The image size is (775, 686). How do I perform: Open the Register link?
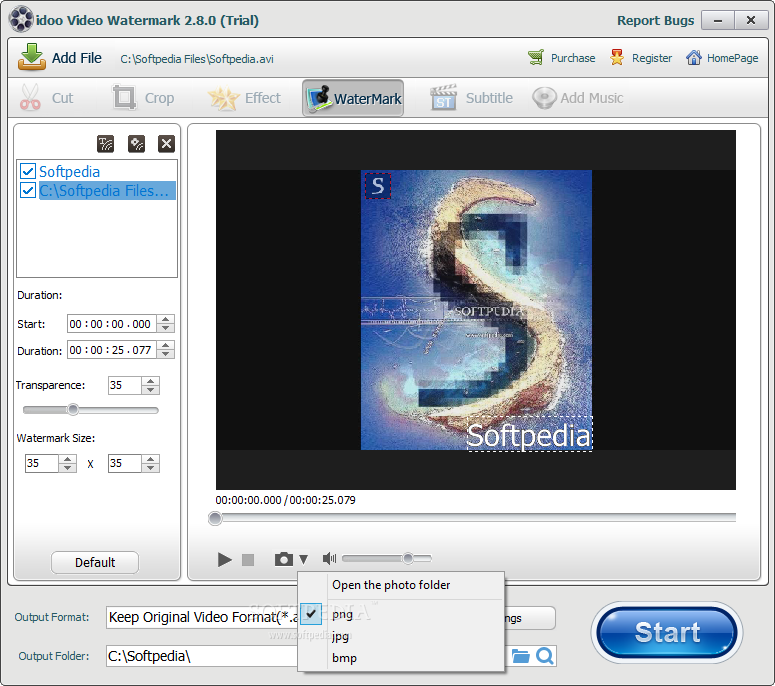(x=652, y=58)
